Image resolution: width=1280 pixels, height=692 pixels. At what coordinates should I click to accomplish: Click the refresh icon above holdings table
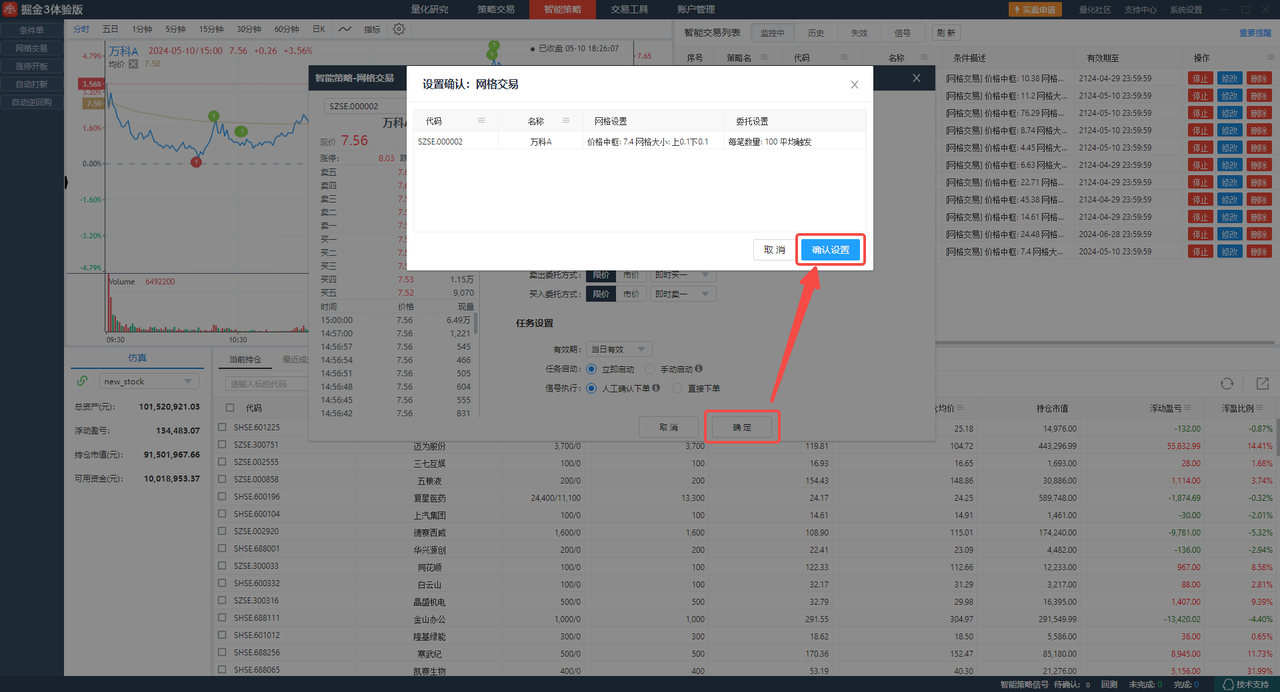coord(1227,384)
